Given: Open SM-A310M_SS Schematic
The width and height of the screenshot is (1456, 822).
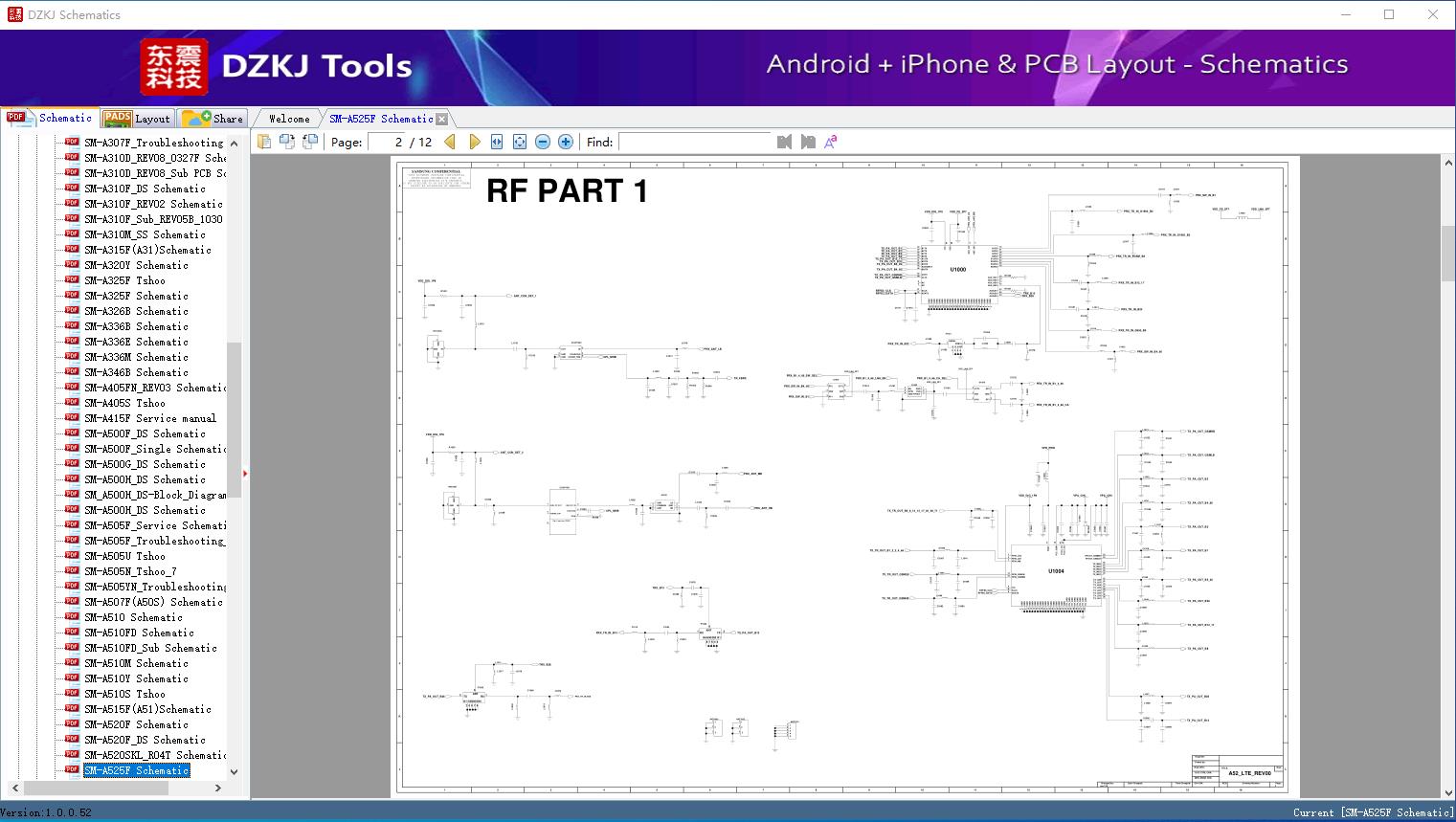Looking at the screenshot, I should click(145, 234).
